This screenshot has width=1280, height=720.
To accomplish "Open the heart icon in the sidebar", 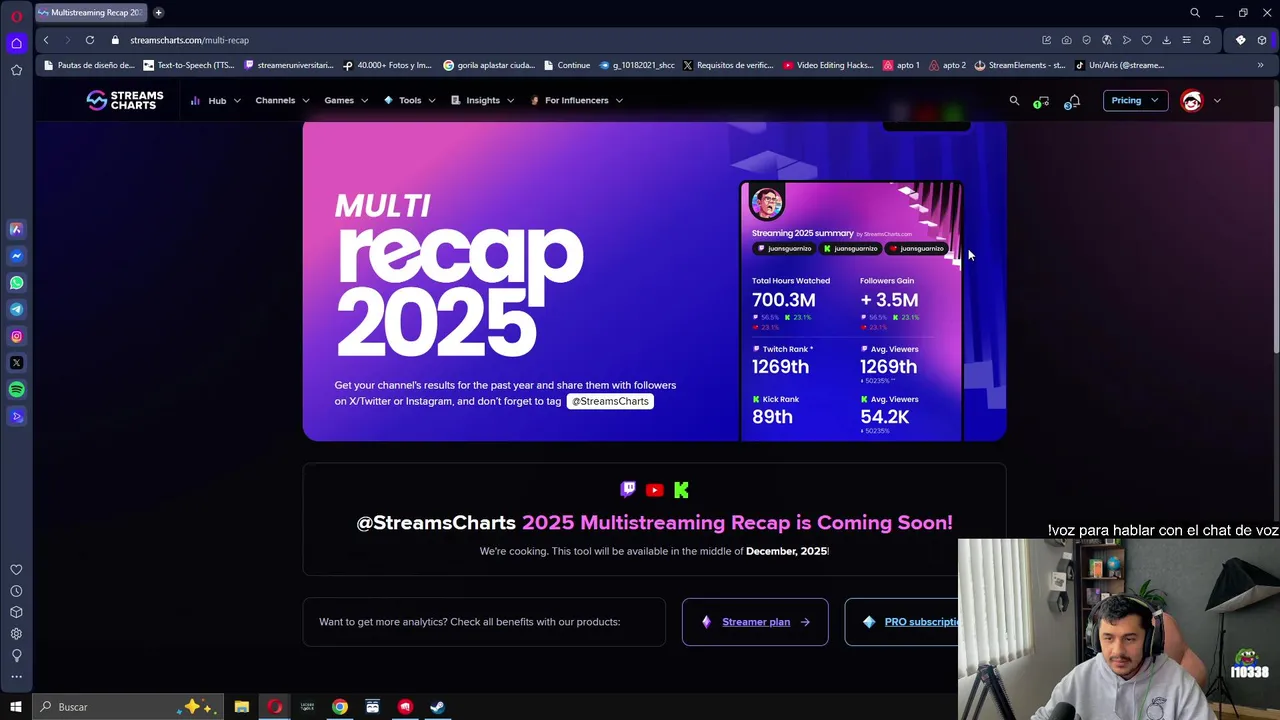I will click(16, 570).
